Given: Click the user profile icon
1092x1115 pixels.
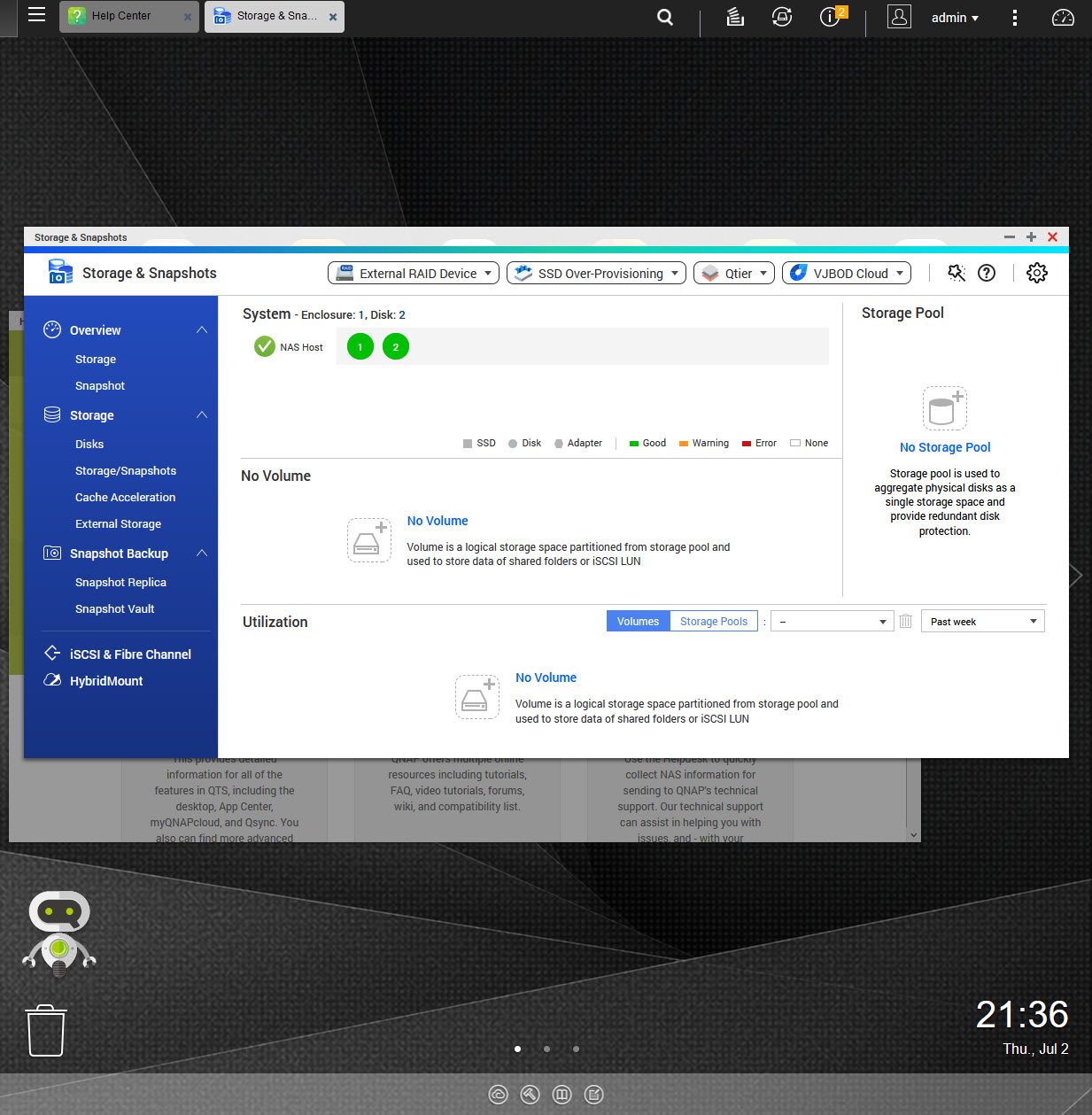Looking at the screenshot, I should pos(899,17).
